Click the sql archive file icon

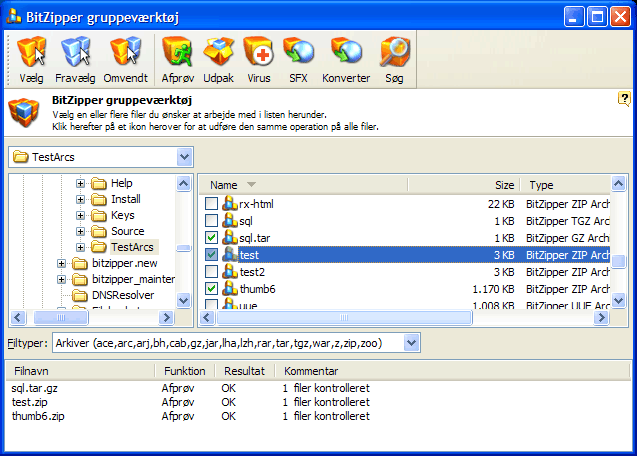pos(230,221)
